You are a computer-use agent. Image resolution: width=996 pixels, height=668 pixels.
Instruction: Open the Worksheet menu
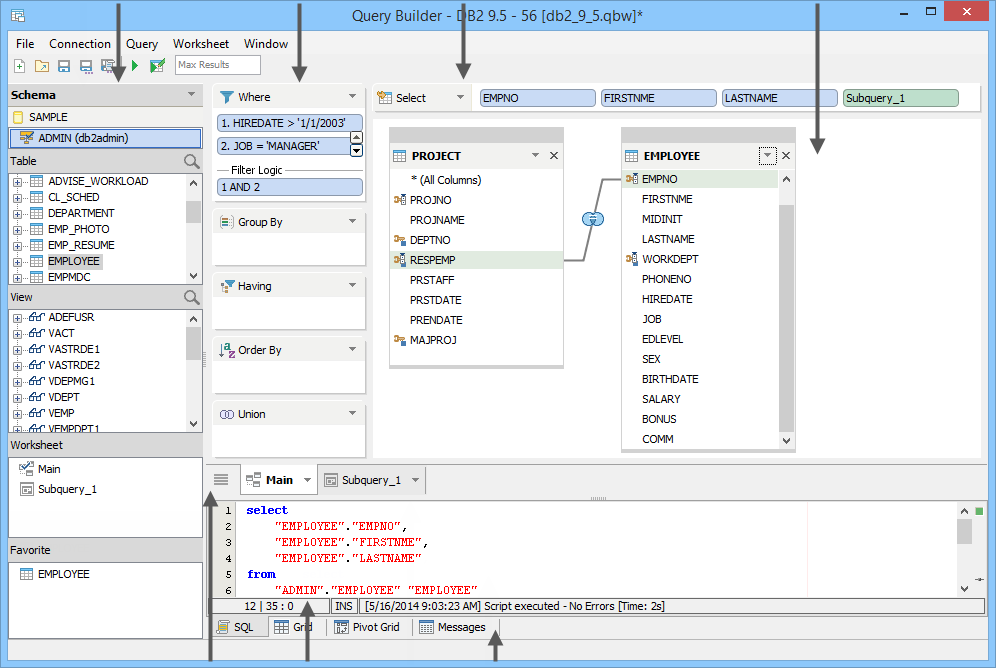point(200,43)
